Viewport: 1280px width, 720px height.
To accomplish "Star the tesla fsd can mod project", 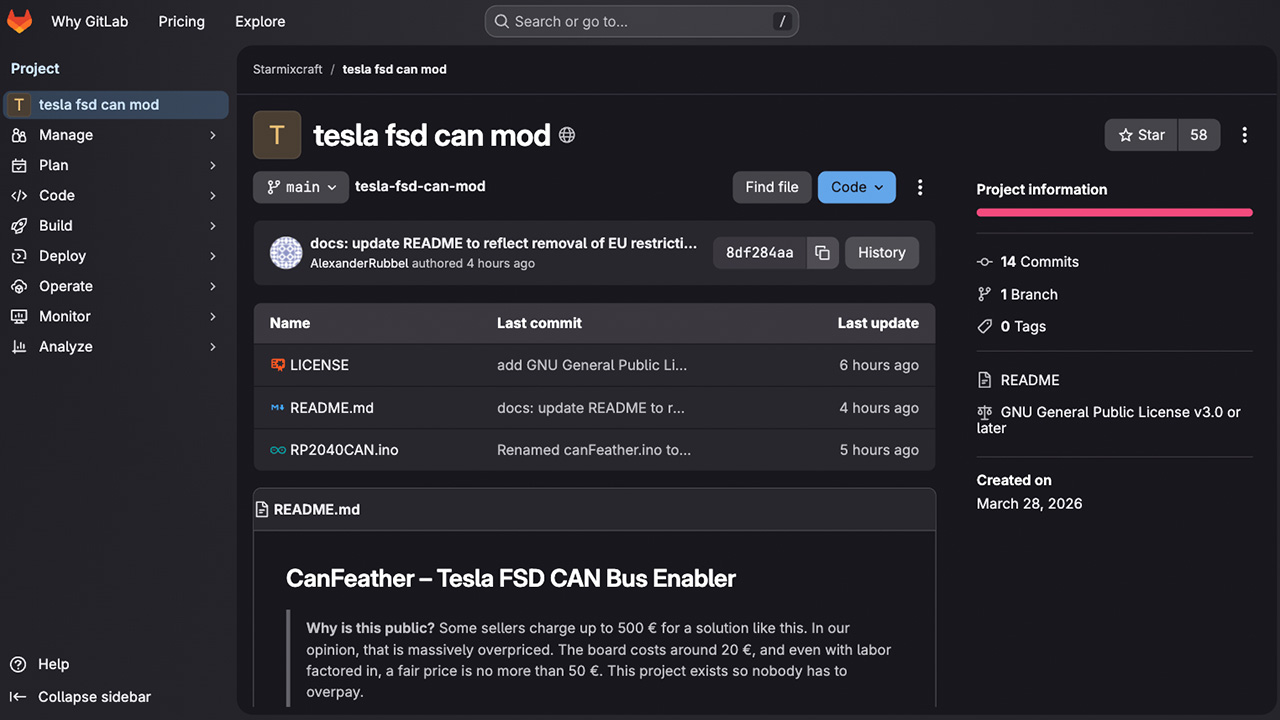I will [x=1142, y=135].
